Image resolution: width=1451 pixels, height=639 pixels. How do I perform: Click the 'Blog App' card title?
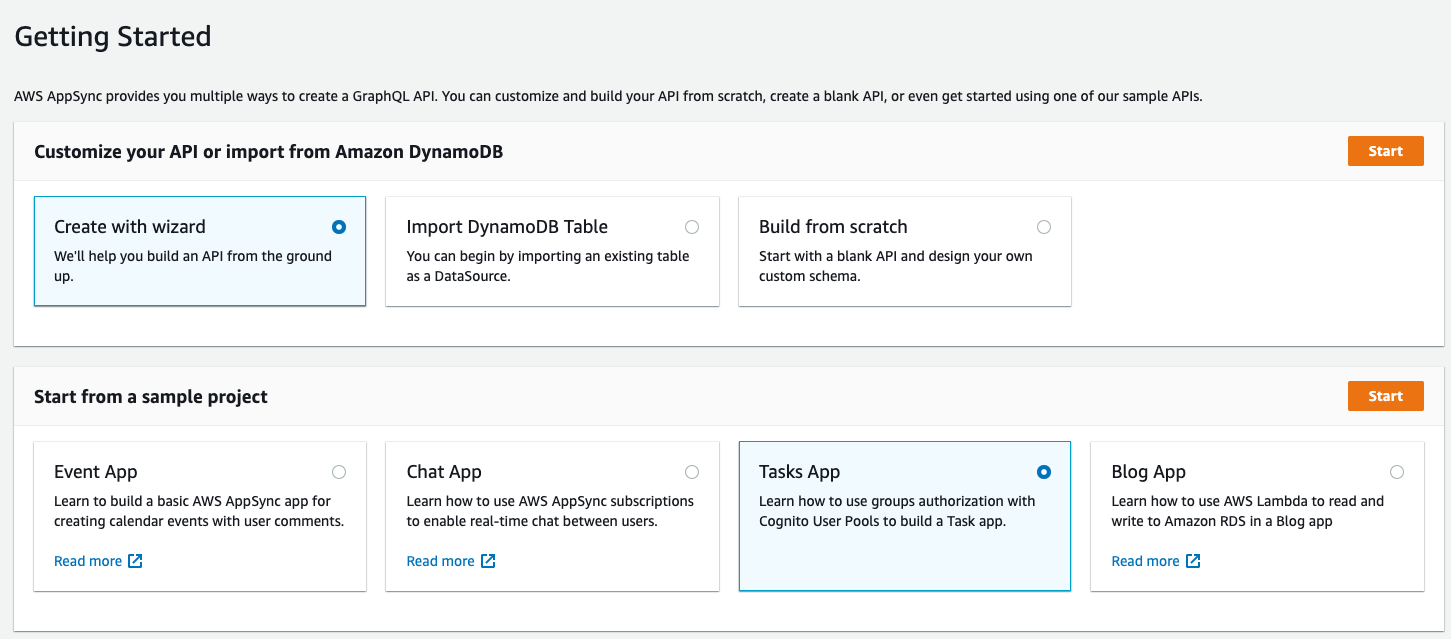(x=1148, y=472)
